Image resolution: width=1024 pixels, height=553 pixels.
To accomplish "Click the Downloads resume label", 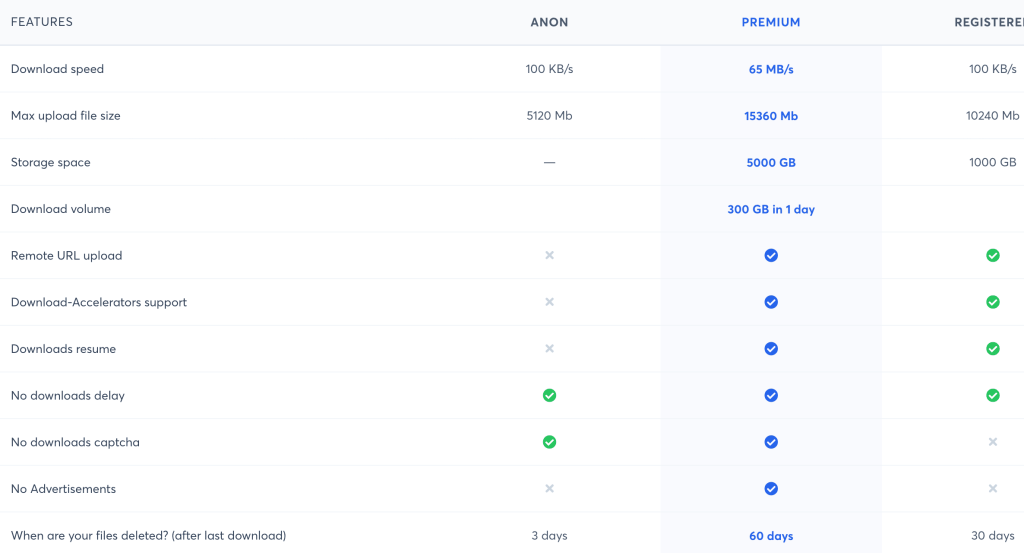I will tap(63, 349).
